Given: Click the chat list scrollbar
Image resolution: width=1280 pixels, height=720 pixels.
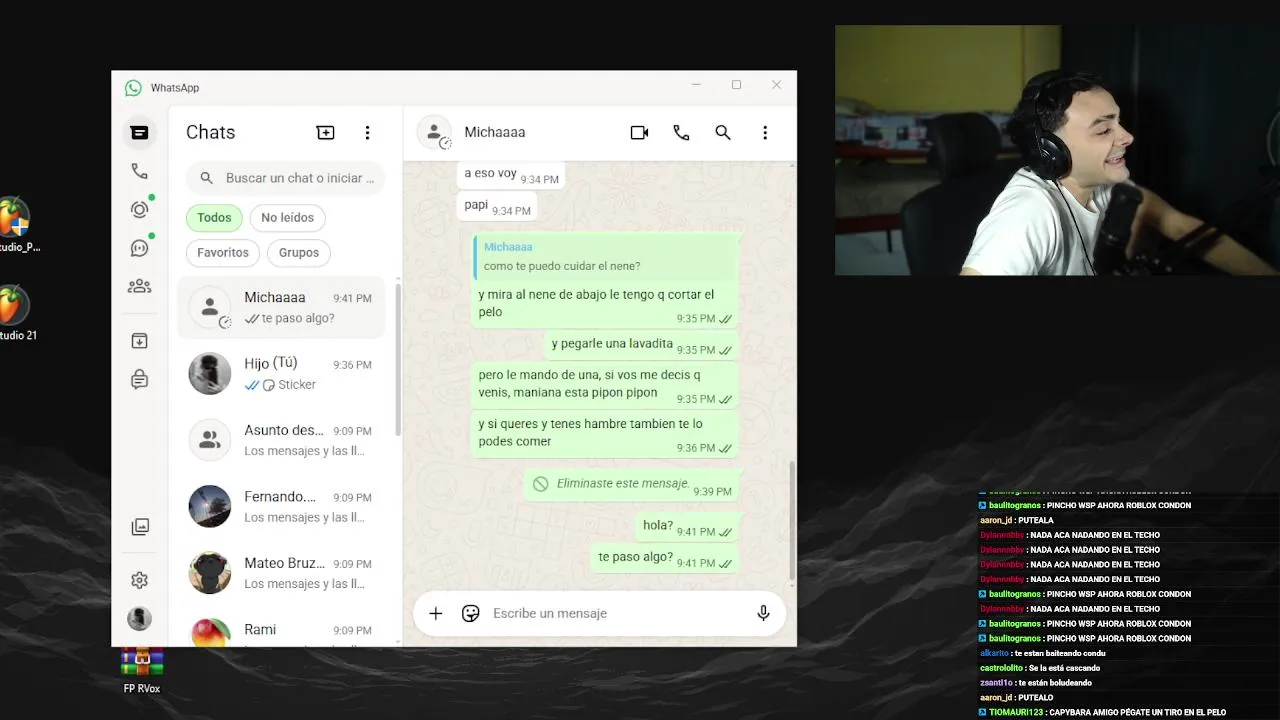Looking at the screenshot, I should click(398, 360).
